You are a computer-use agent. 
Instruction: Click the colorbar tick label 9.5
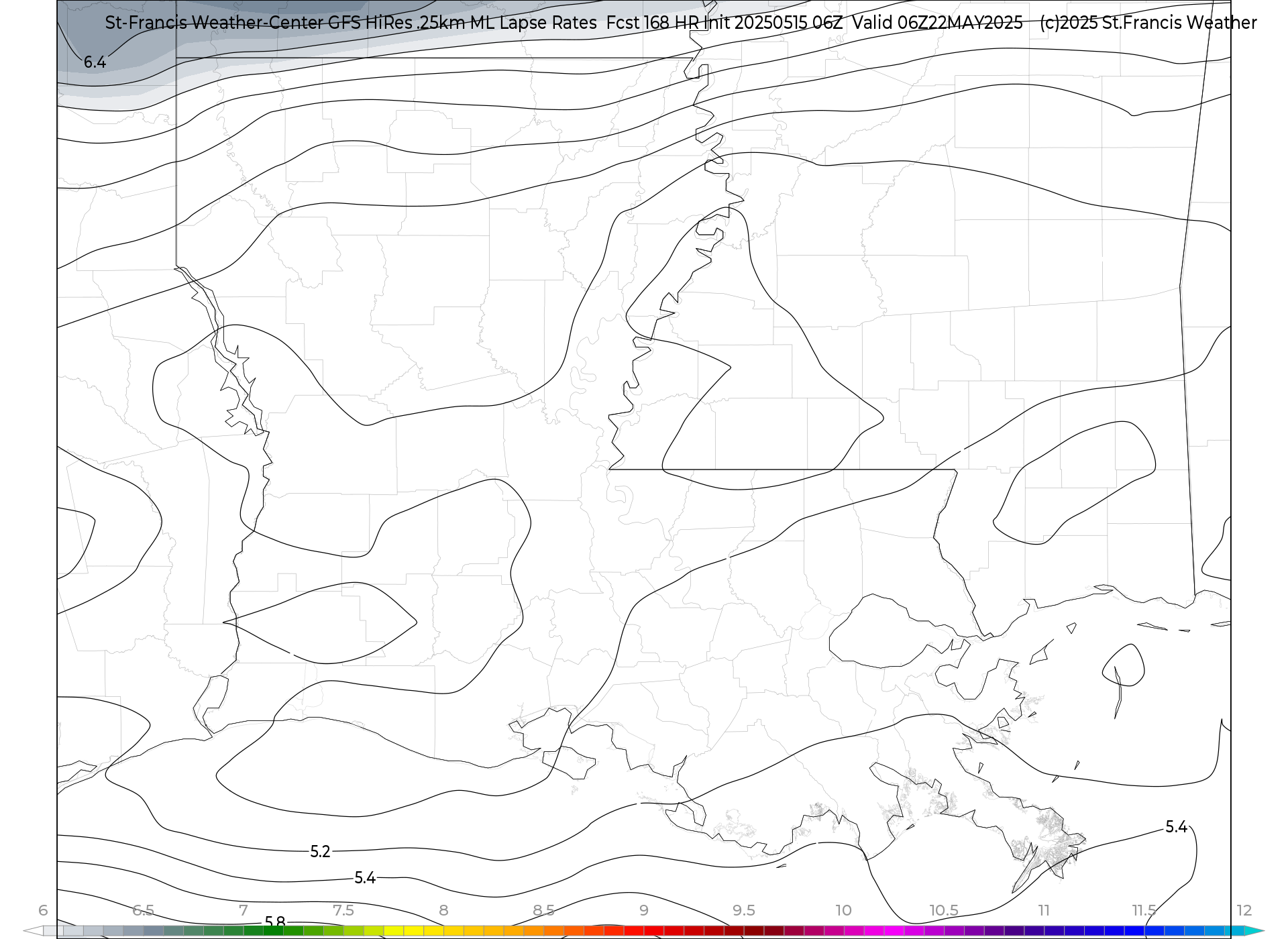coord(743,910)
